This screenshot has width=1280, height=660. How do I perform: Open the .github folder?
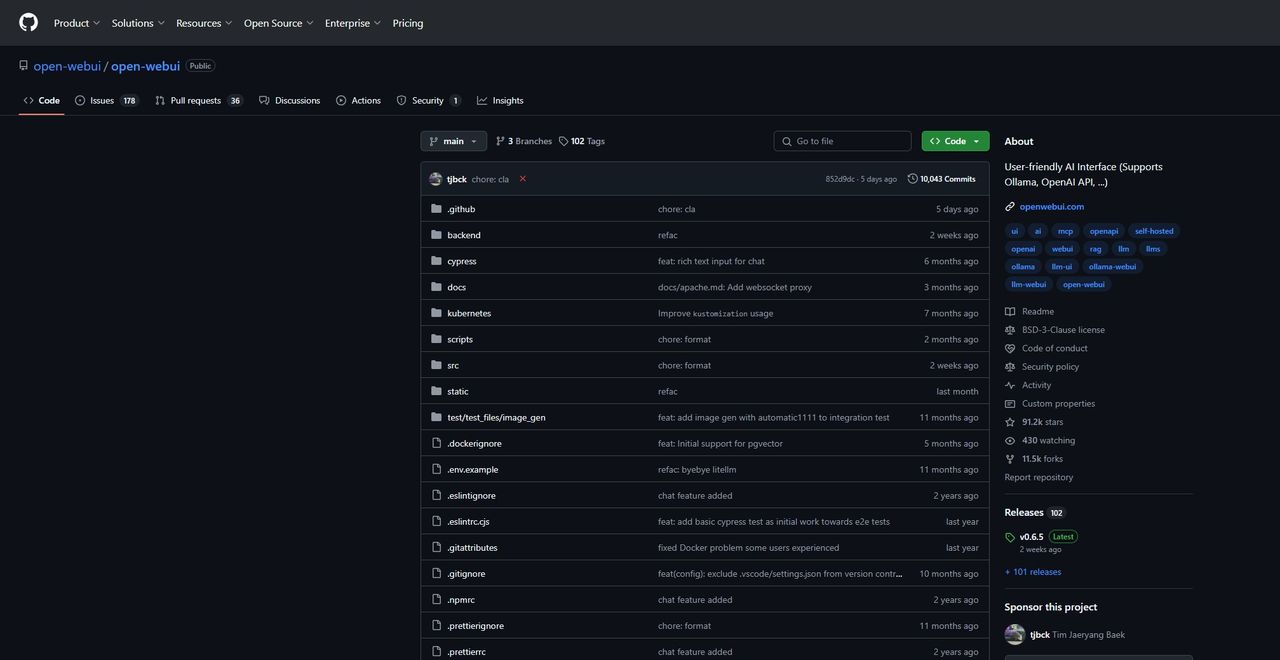pos(461,209)
